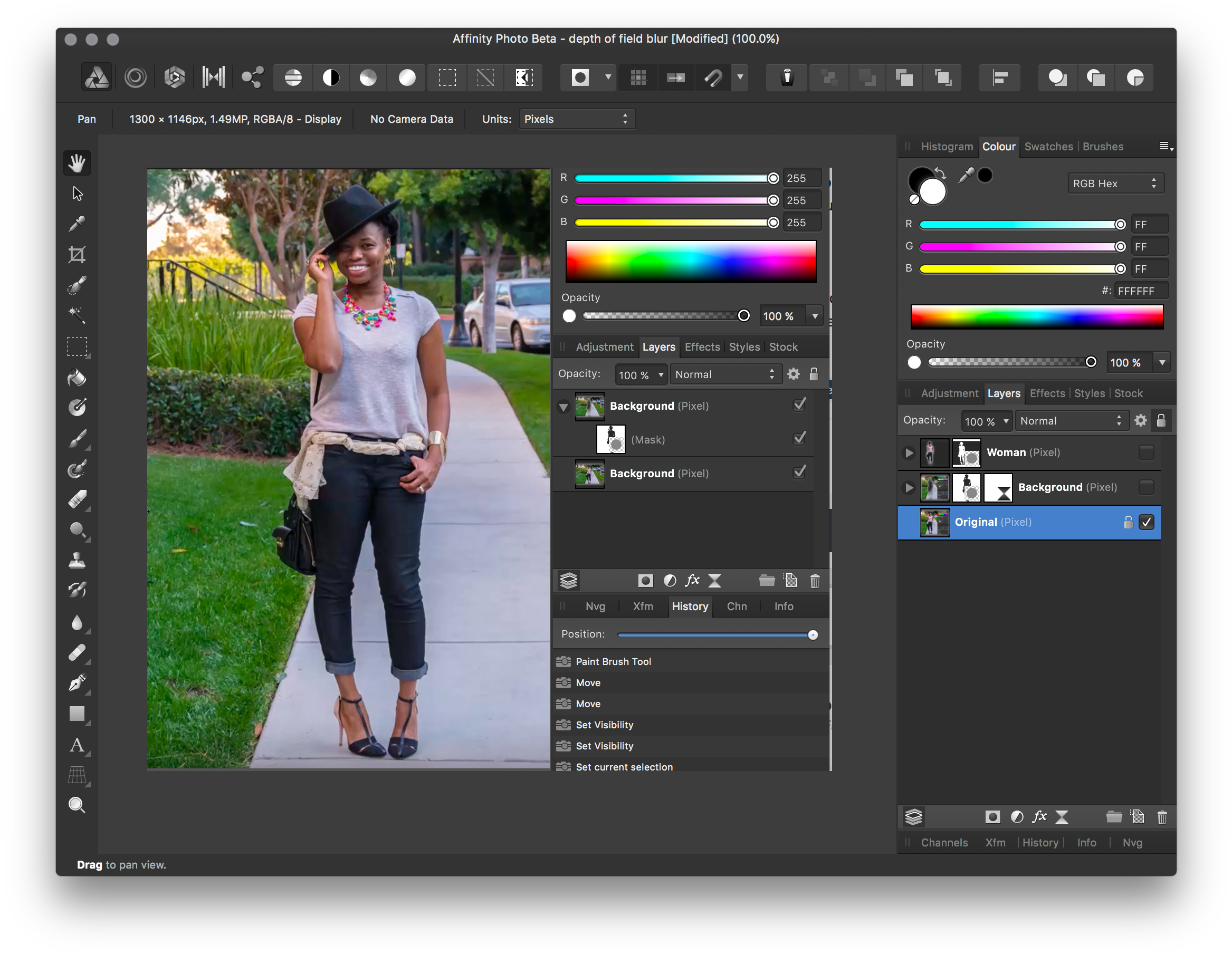Screen dimensions: 1232x954
Task: Click the spectrum bar under the #FFFFFF field
Action: click(1036, 317)
